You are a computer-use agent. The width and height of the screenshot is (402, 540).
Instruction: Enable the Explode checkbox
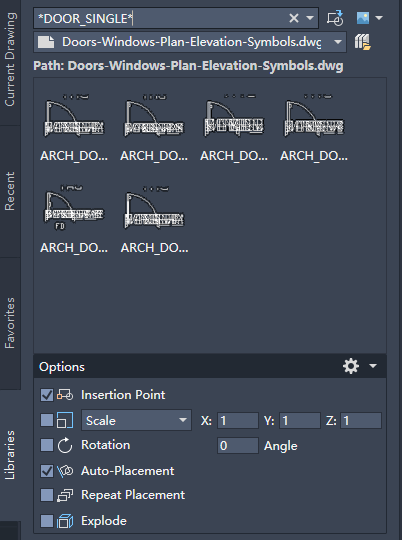[x=47, y=521]
